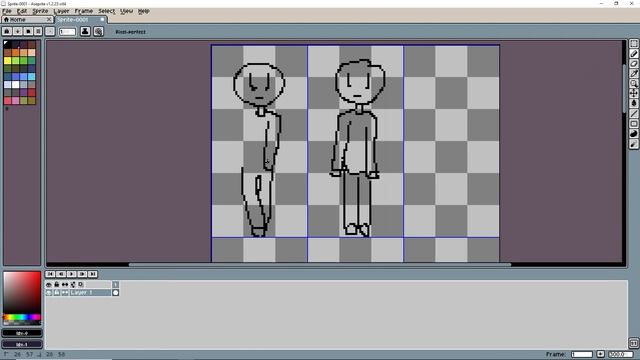Click the foreground color button

[x=22, y=333]
